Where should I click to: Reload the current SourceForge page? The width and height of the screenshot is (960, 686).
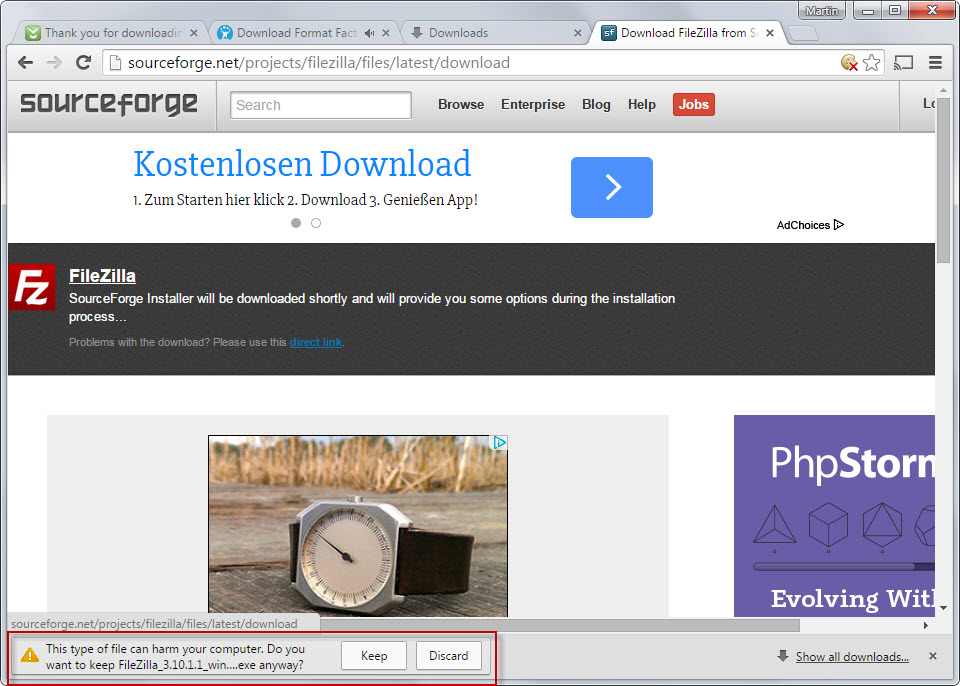point(83,62)
